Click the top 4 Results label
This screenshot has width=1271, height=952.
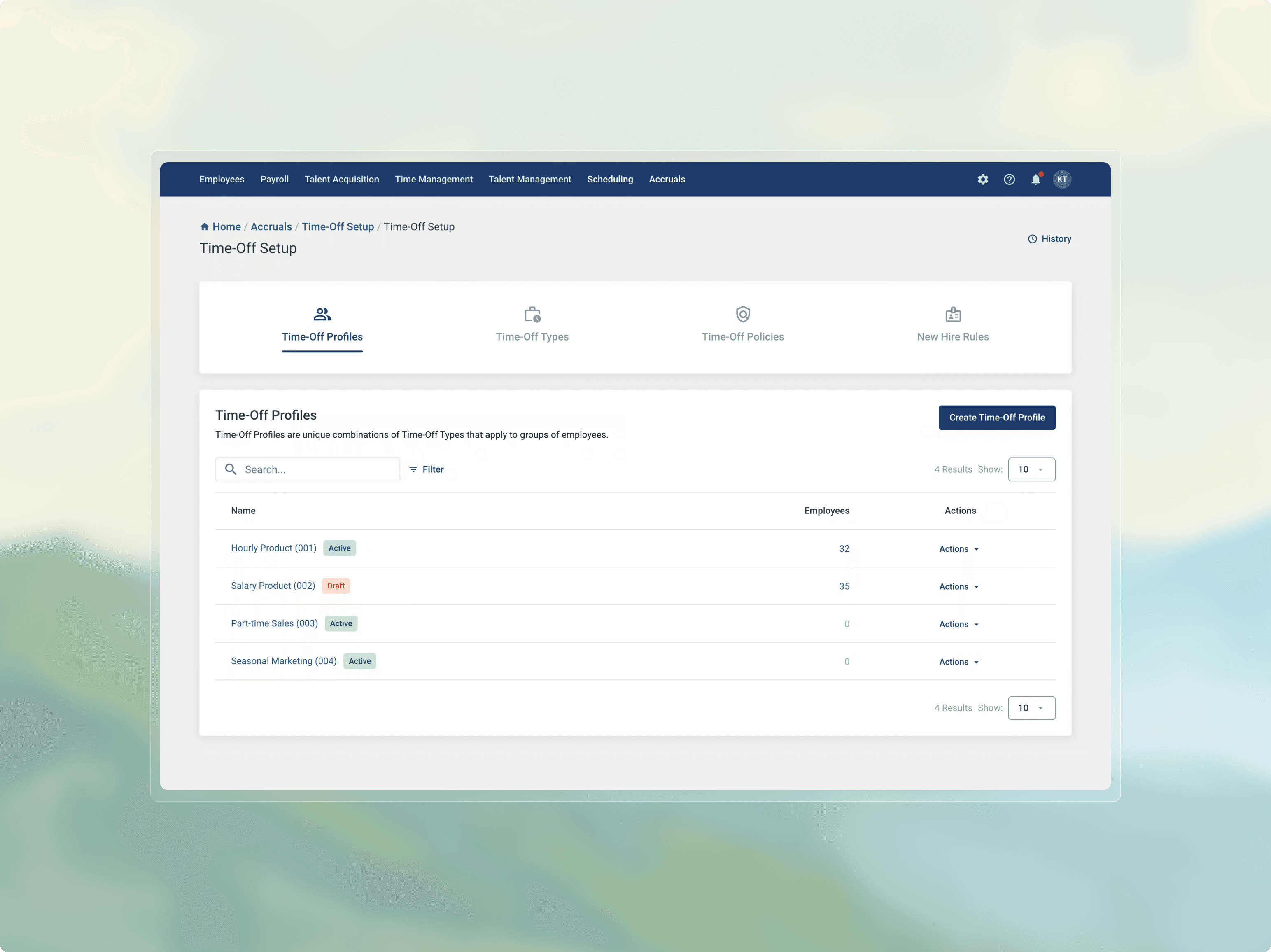coord(953,469)
